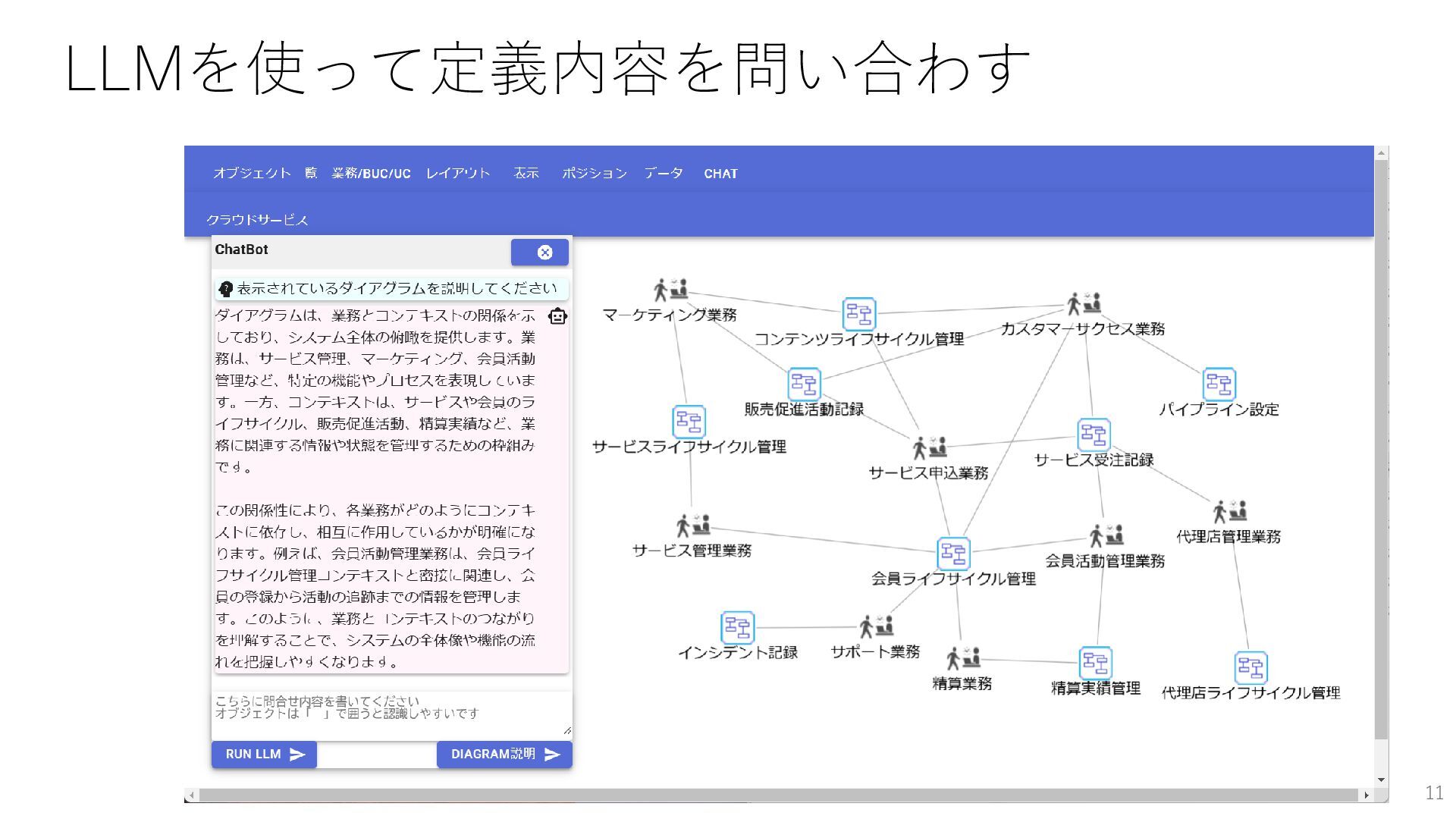
Task: Select the パイプライン設定 context icon
Action: click(1219, 384)
